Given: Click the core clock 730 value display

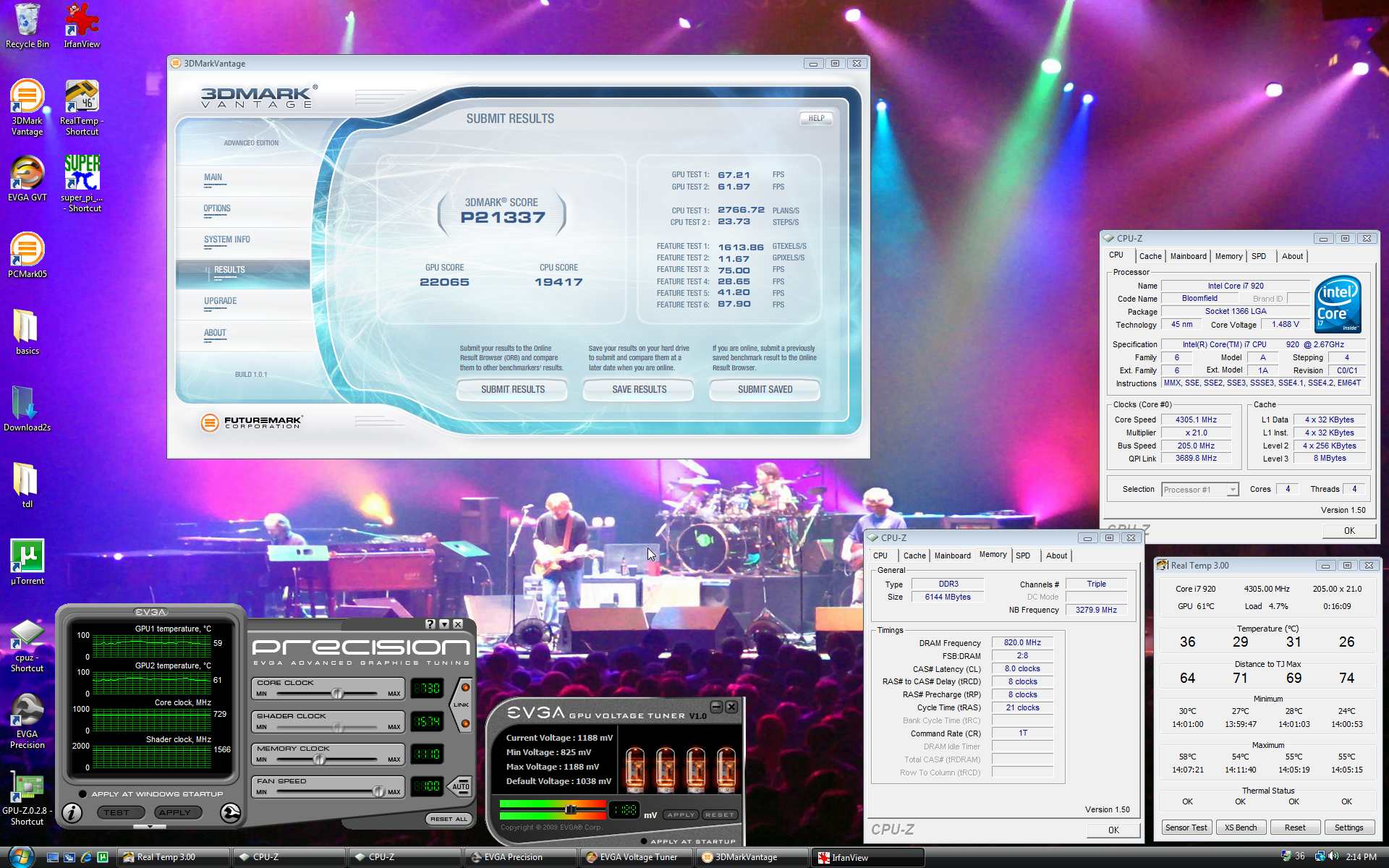Looking at the screenshot, I should point(427,689).
